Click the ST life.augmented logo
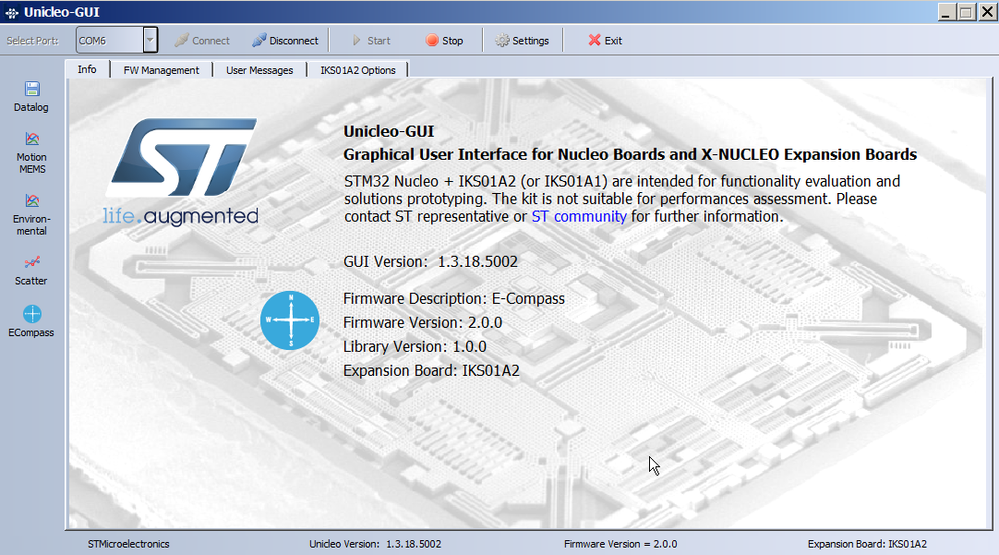The width and height of the screenshot is (999, 555). pos(182,171)
